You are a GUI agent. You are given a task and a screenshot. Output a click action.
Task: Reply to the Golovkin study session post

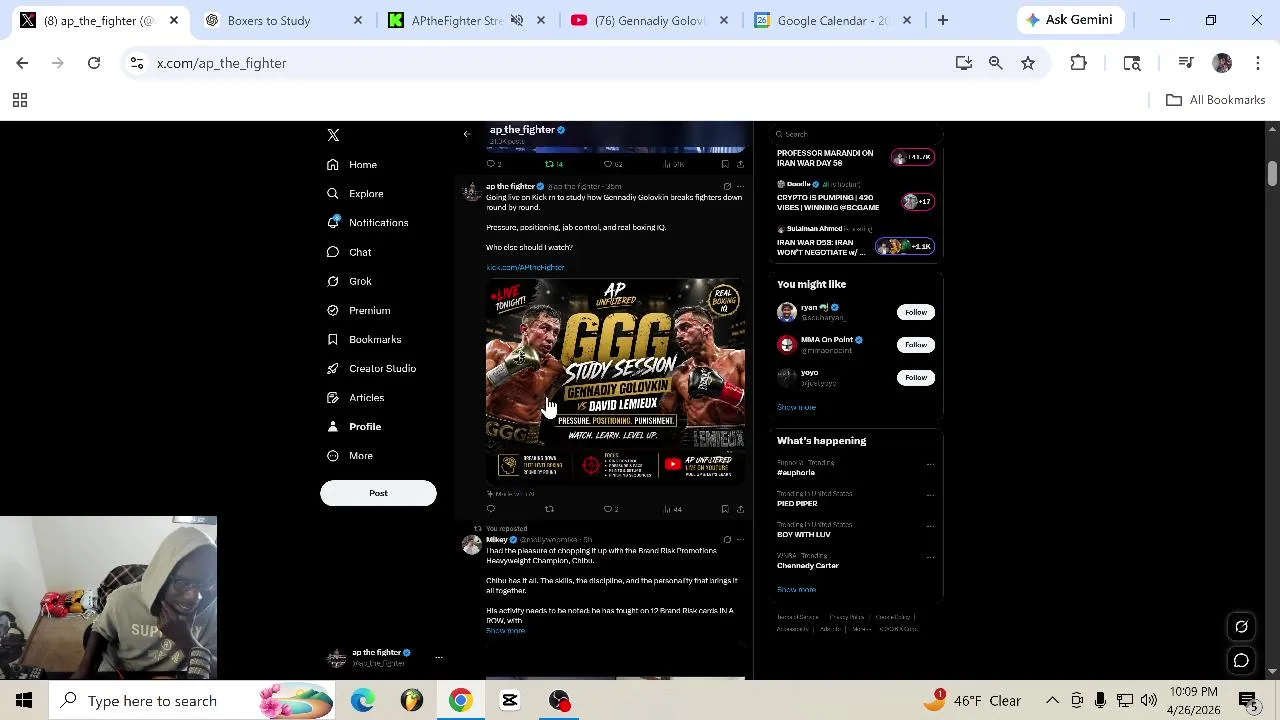pyautogui.click(x=490, y=509)
